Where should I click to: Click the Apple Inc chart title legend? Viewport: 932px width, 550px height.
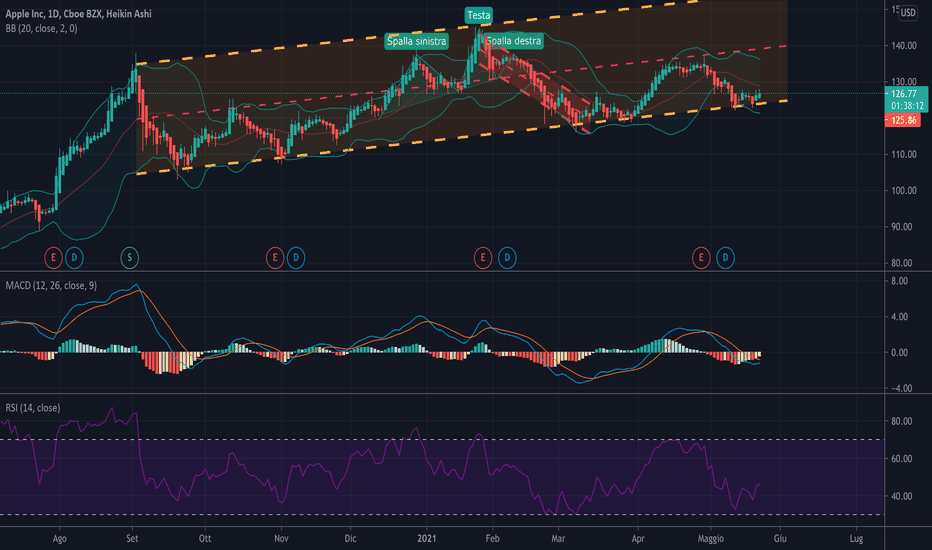pos(78,14)
